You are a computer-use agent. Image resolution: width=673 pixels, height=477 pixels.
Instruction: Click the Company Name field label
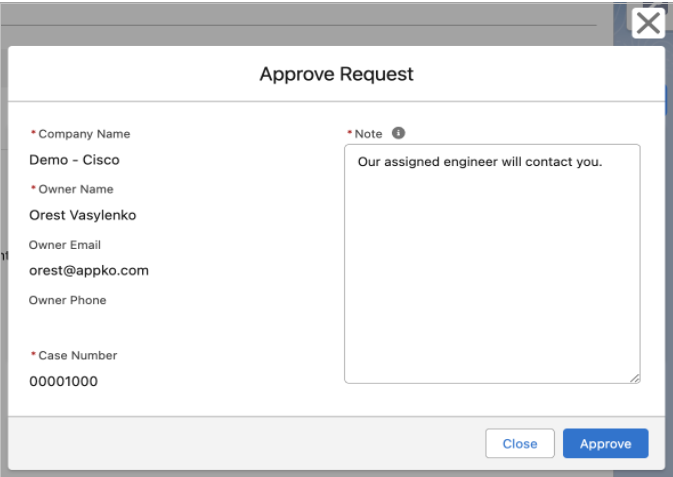coord(84,134)
